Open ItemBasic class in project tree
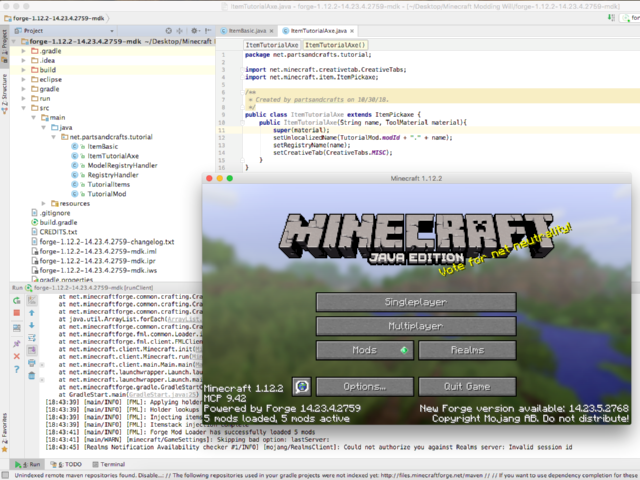The height and width of the screenshot is (480, 640). click(102, 147)
